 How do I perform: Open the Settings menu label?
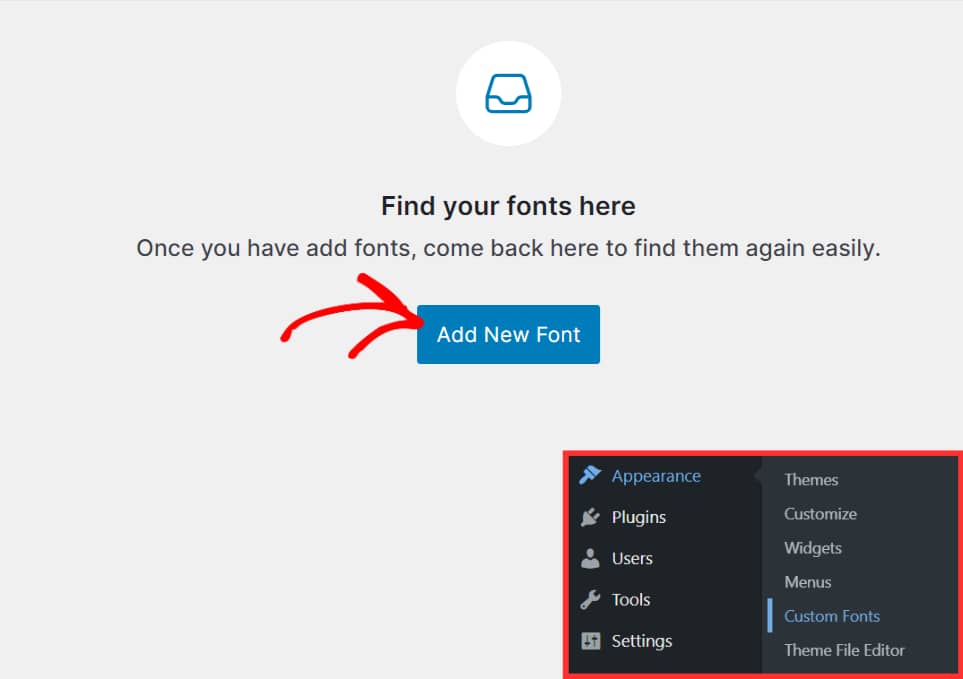coord(642,641)
